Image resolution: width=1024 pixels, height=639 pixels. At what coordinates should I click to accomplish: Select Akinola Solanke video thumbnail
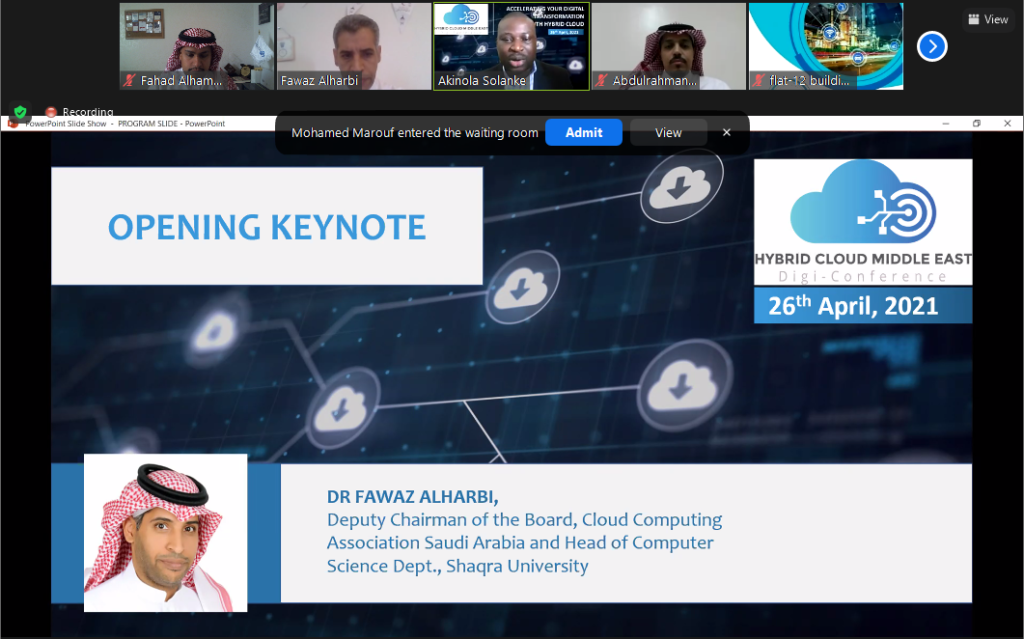click(511, 46)
